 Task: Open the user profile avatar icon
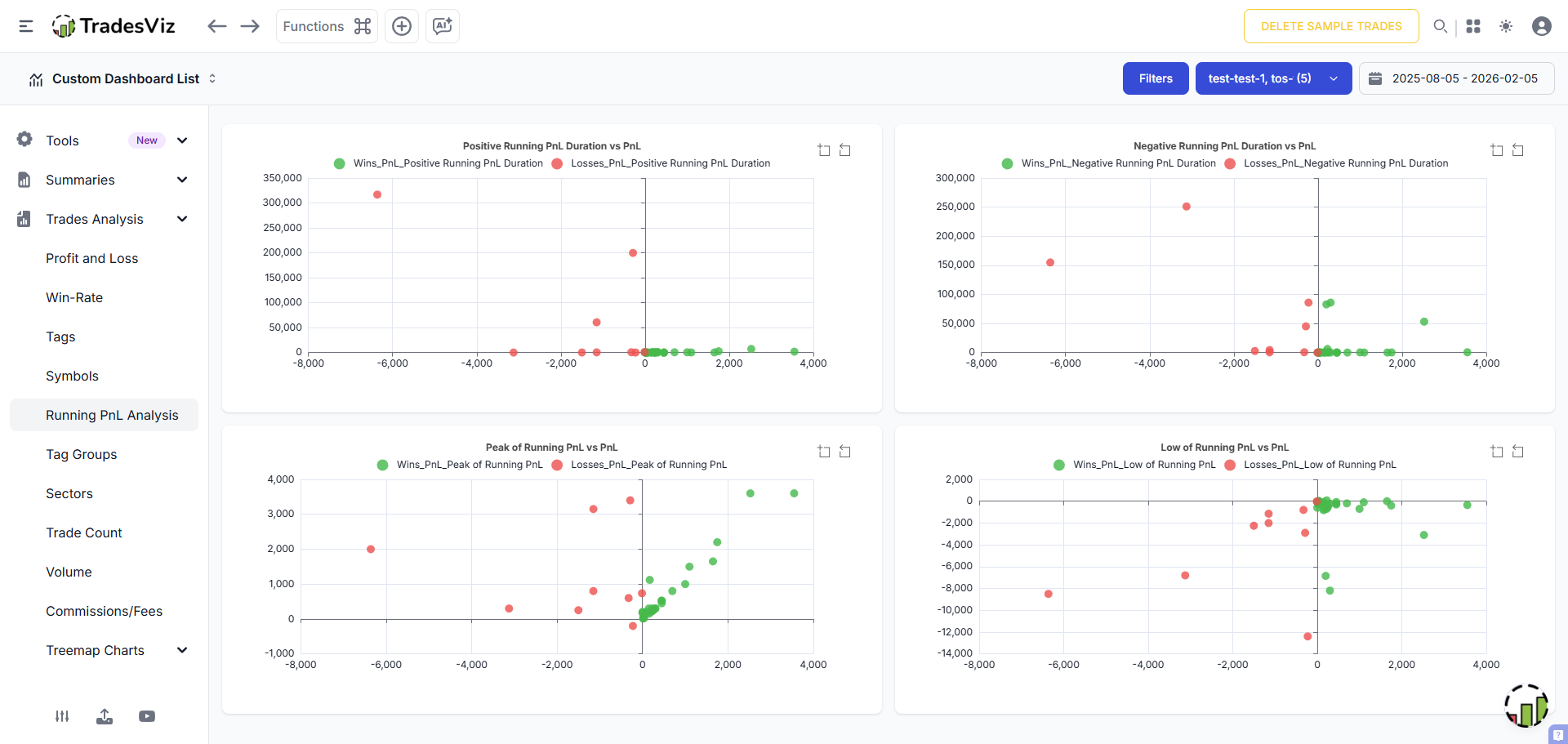[x=1542, y=26]
